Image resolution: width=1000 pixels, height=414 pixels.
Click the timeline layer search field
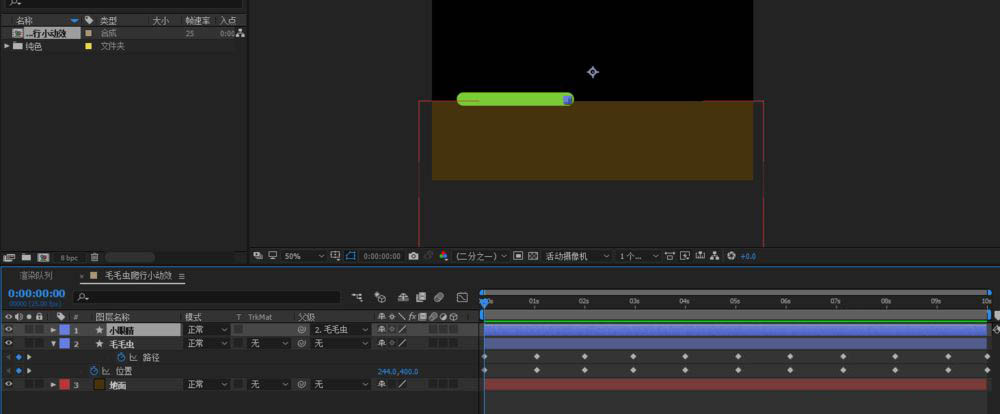coord(207,297)
